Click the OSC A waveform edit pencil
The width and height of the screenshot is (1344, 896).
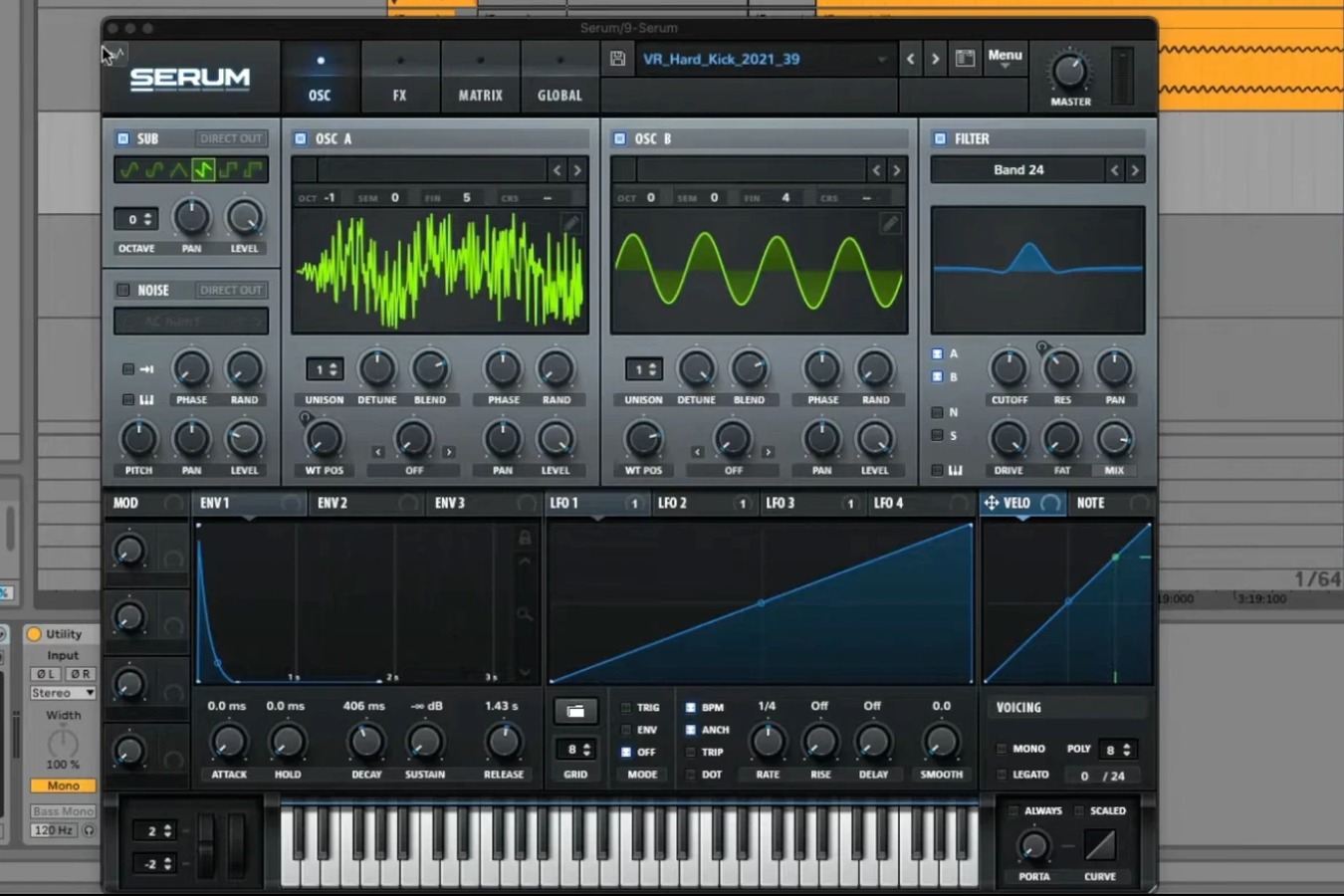pos(571,224)
